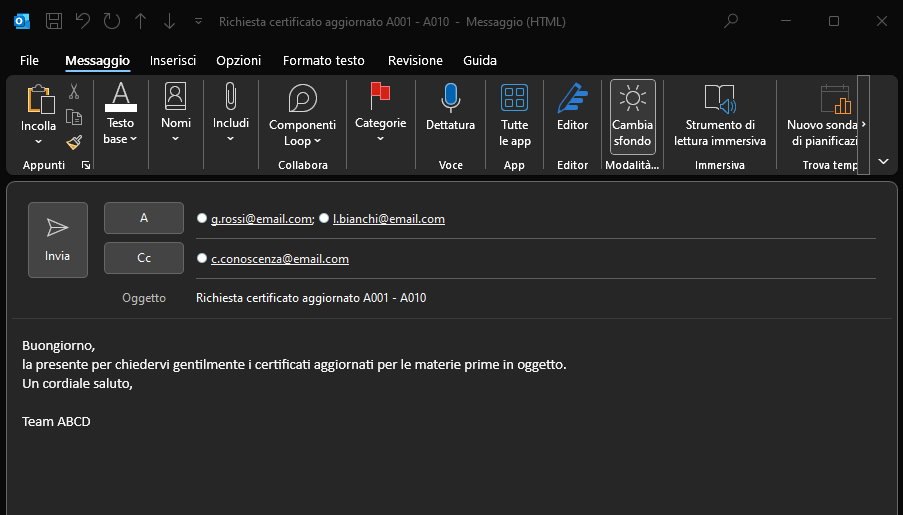The width and height of the screenshot is (903, 515).
Task: Launch the Editor tool
Action: [x=572, y=107]
